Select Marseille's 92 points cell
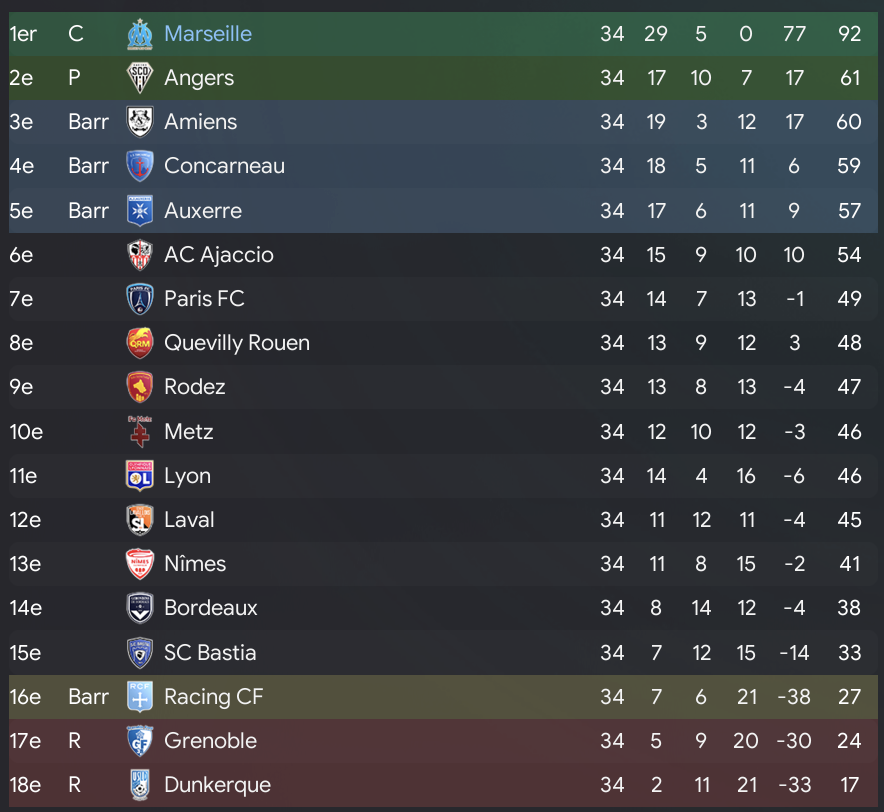 849,34
